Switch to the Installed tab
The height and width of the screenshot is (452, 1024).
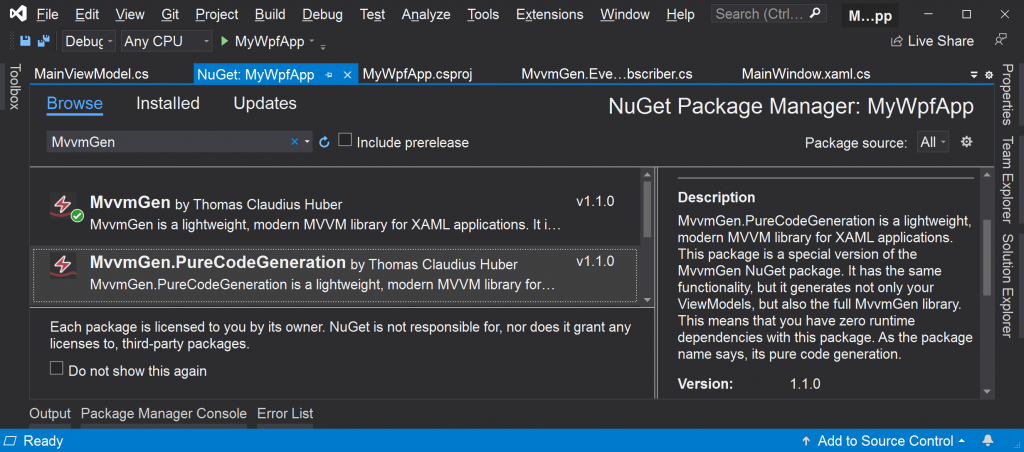(168, 103)
